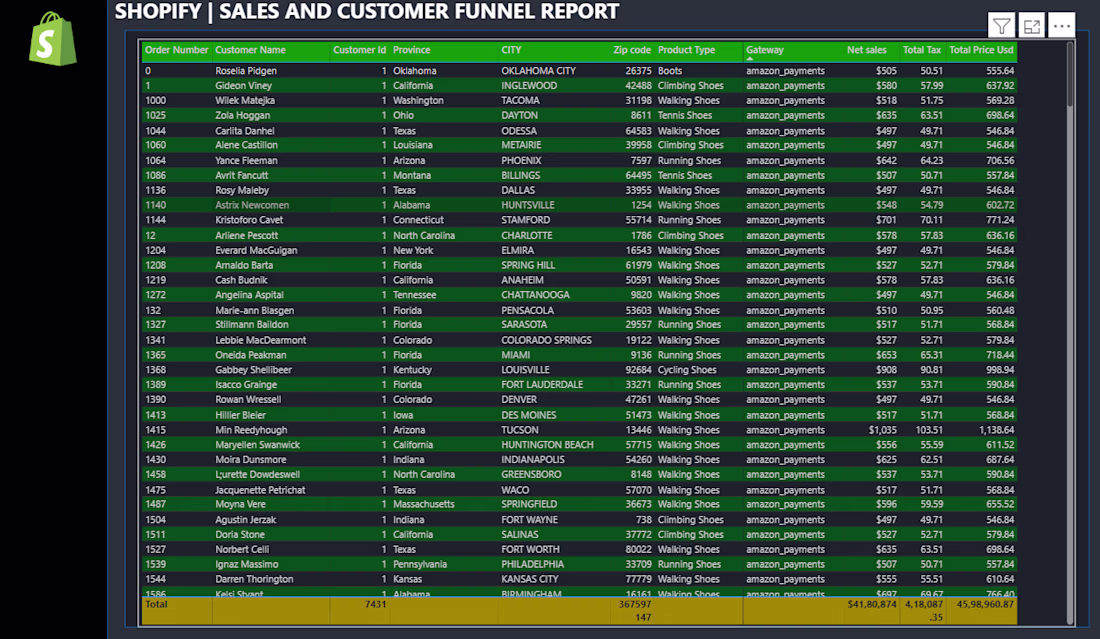This screenshot has height=639, width=1100.
Task: Sort by the Province column header
Action: (411, 50)
